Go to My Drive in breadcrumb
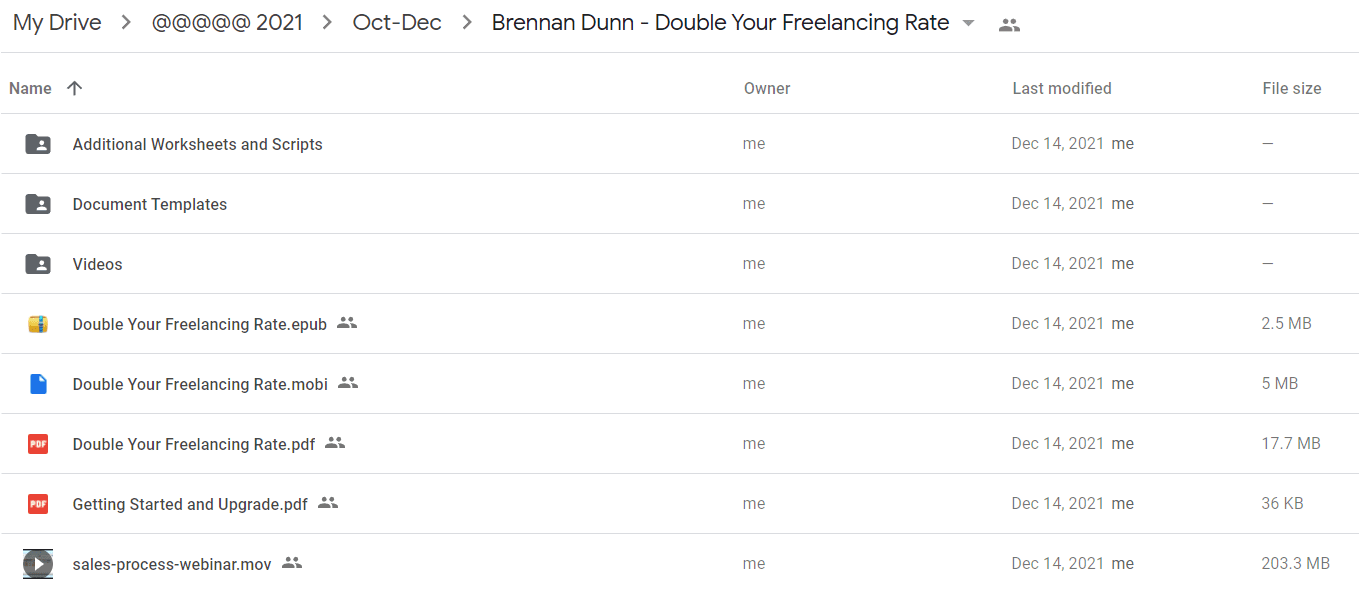This screenshot has width=1359, height=589. click(57, 23)
